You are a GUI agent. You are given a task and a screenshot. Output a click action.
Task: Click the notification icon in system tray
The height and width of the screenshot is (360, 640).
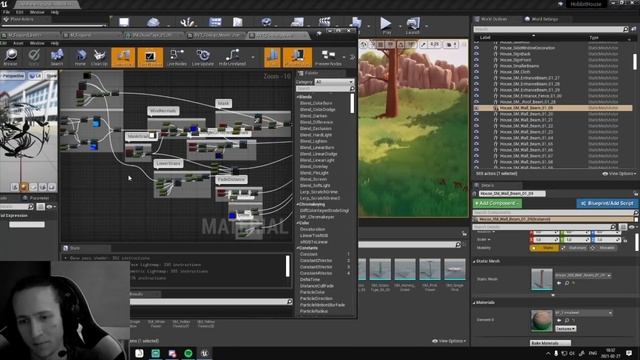pyautogui.click(x=629, y=353)
